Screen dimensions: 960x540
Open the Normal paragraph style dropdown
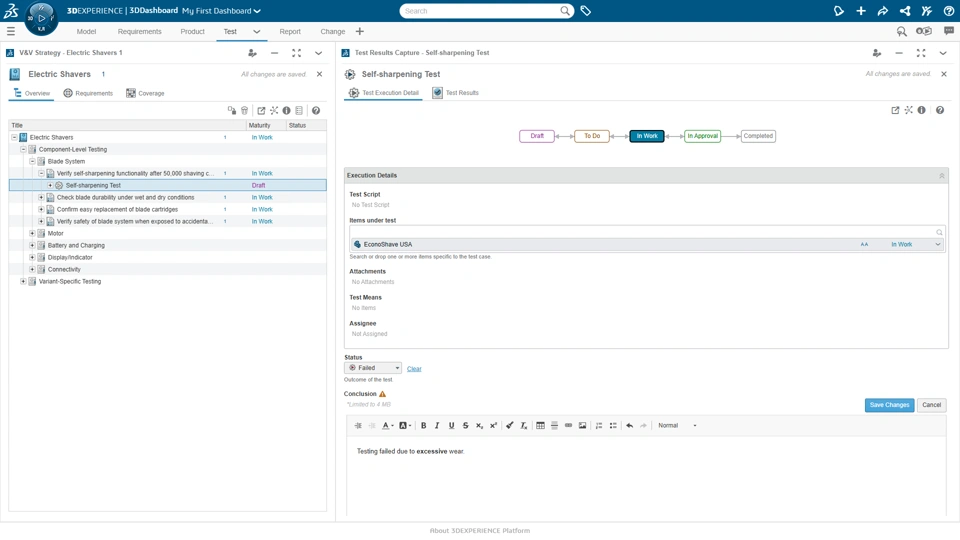click(x=677, y=426)
